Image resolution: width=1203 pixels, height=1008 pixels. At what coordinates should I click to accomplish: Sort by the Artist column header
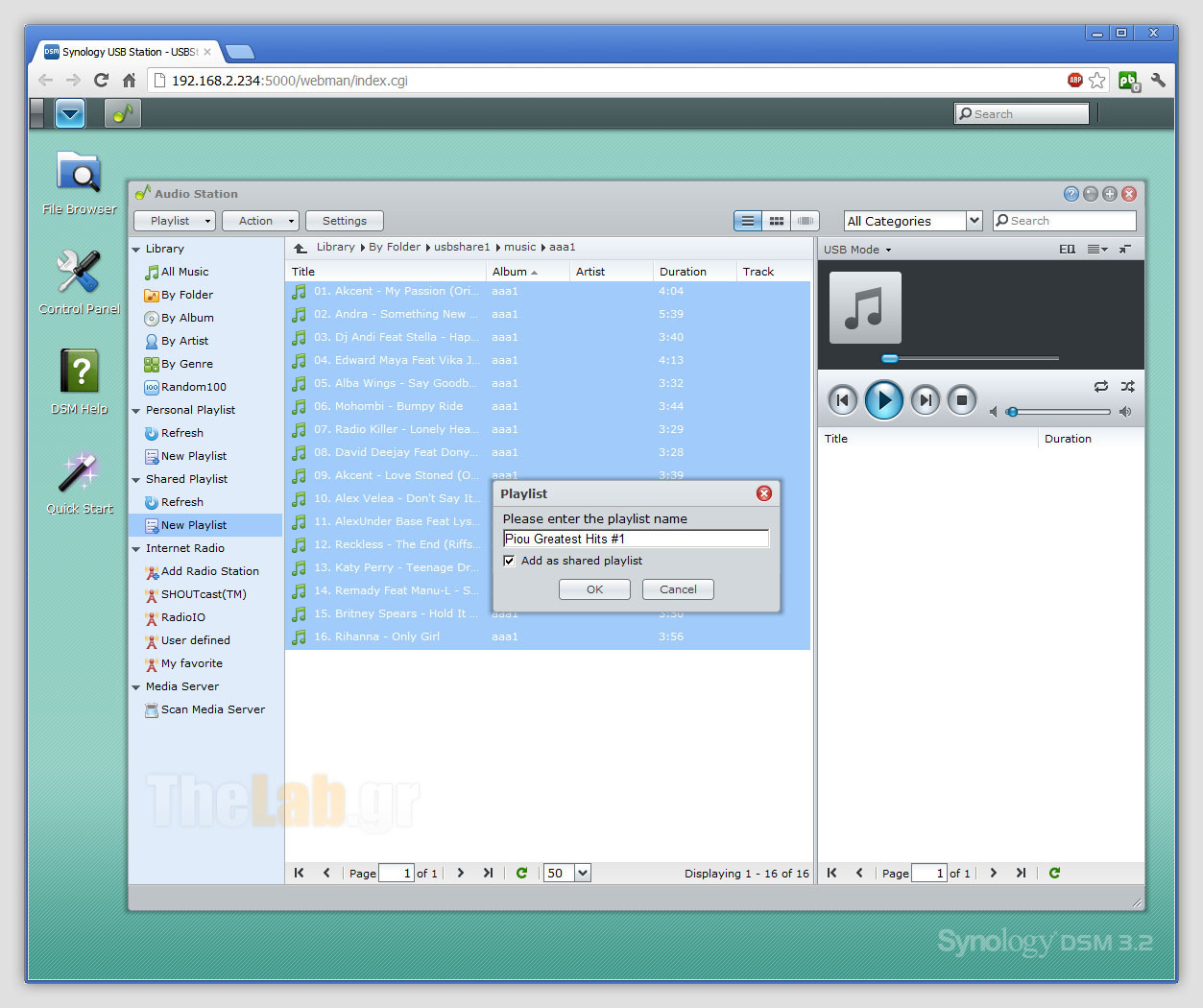pos(612,272)
